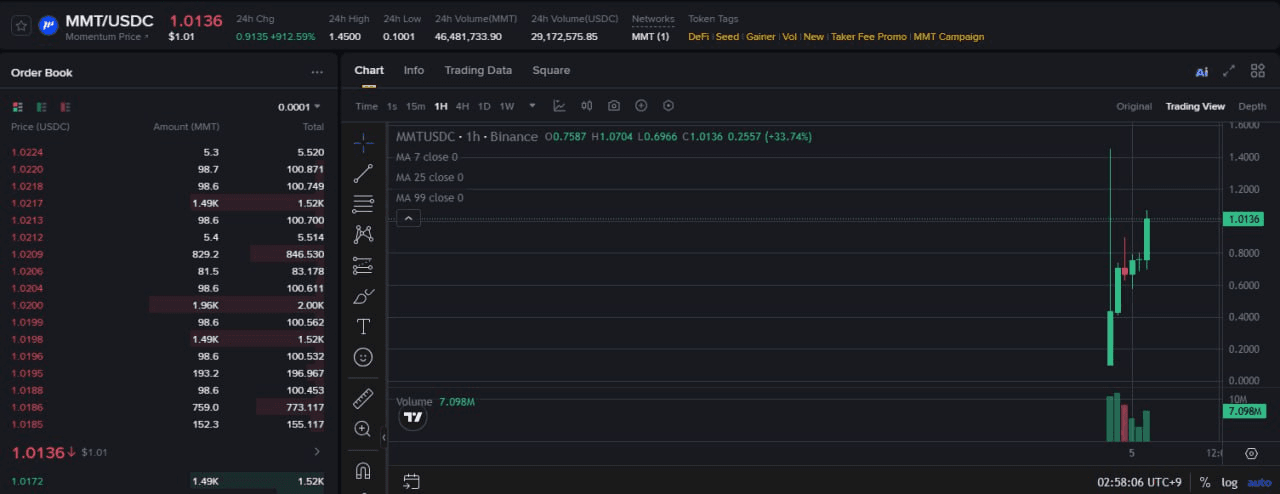The width and height of the screenshot is (1280, 494).
Task: Open the Networks MMT (1) info
Action: point(650,36)
